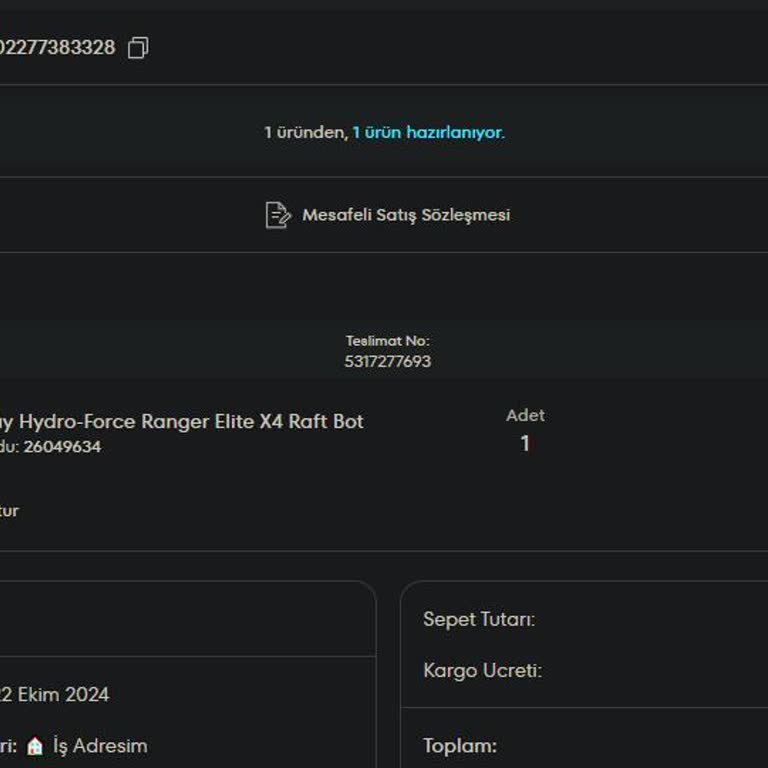Viewport: 768px width, 768px height.
Task: Click the partially visible 'tur' text below product
Action: point(8,511)
